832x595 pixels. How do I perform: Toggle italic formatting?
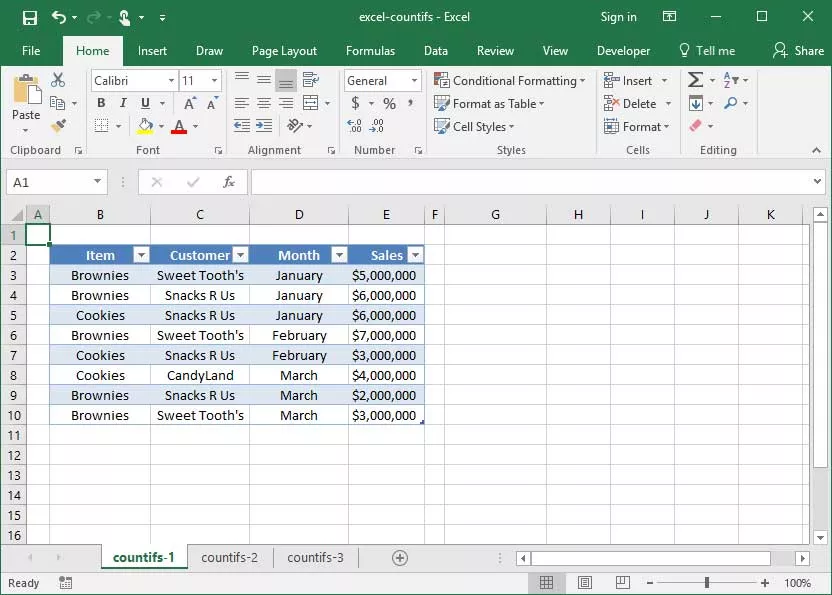123,103
